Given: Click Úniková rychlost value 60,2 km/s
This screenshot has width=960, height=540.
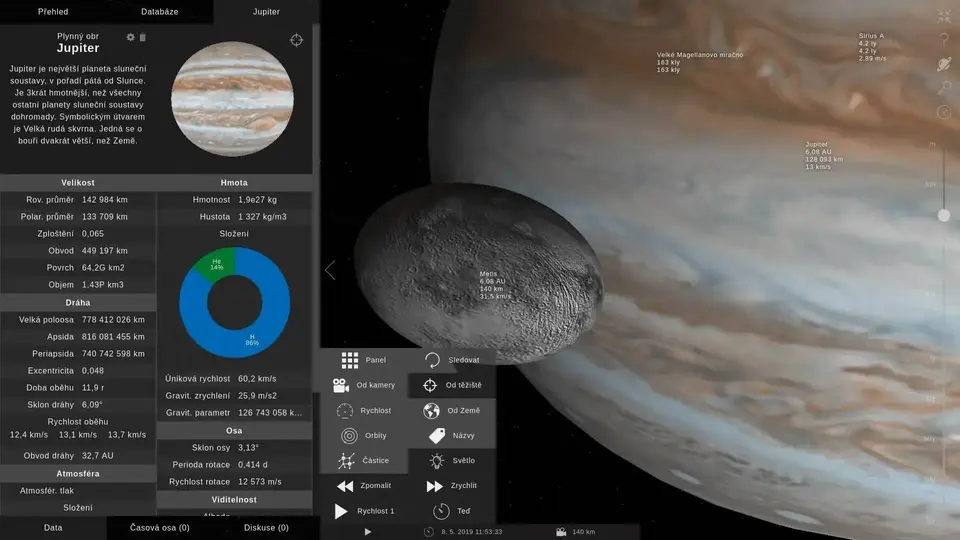Looking at the screenshot, I should click(x=257, y=378).
